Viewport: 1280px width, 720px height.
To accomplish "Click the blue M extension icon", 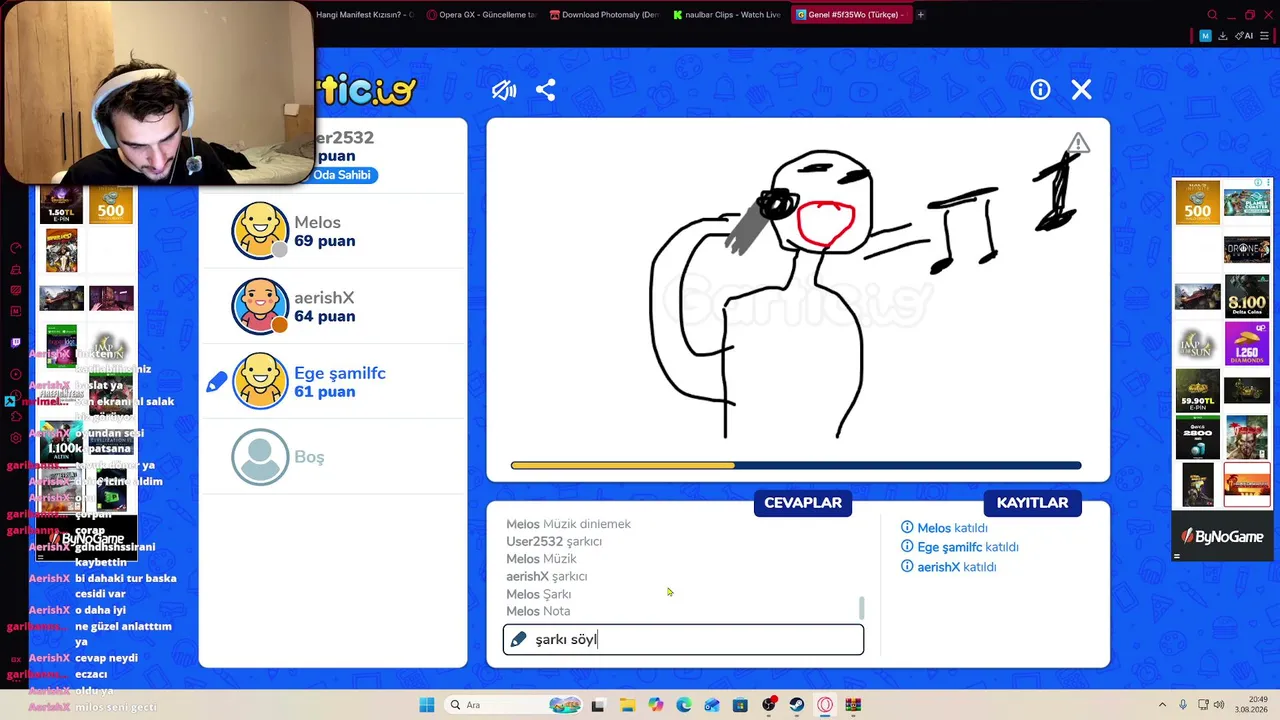I will point(1205,36).
